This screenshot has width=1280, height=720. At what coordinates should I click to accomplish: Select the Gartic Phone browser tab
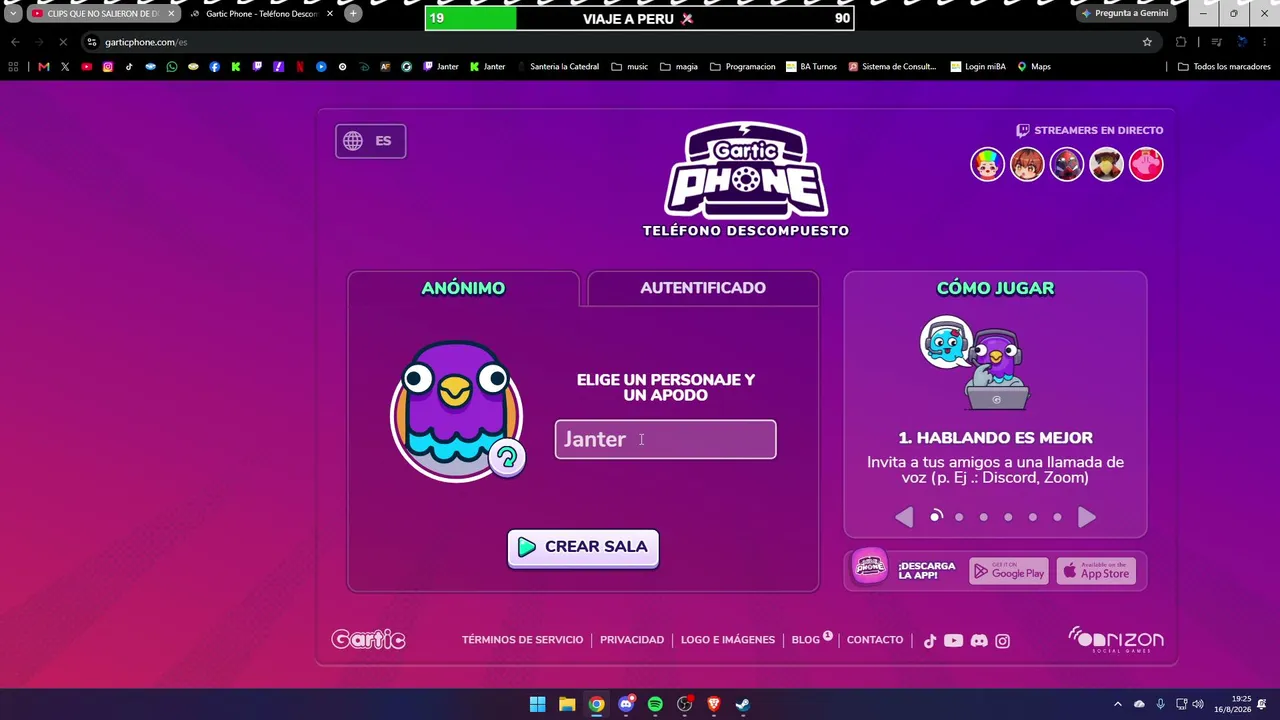pos(262,14)
